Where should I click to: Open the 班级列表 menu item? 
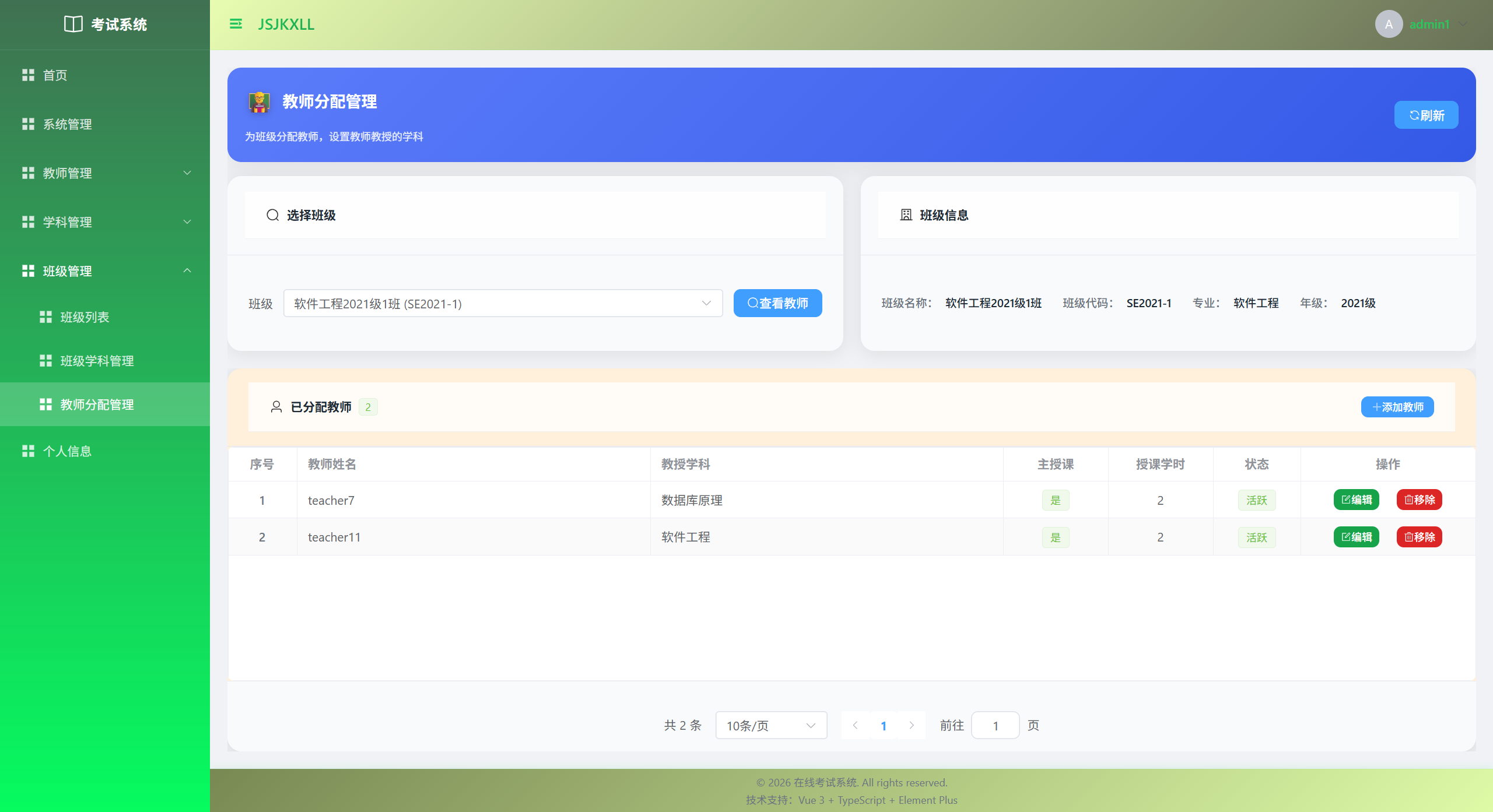(x=85, y=317)
